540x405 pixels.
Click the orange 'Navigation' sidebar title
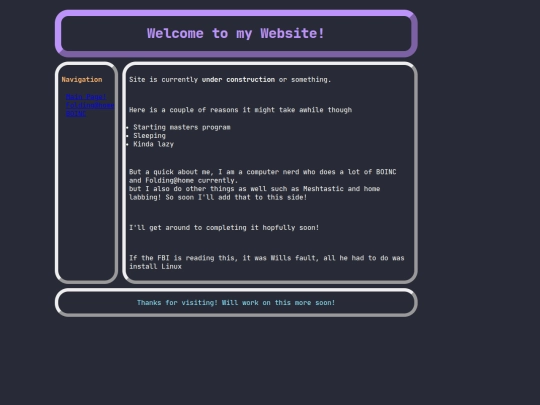click(x=82, y=80)
